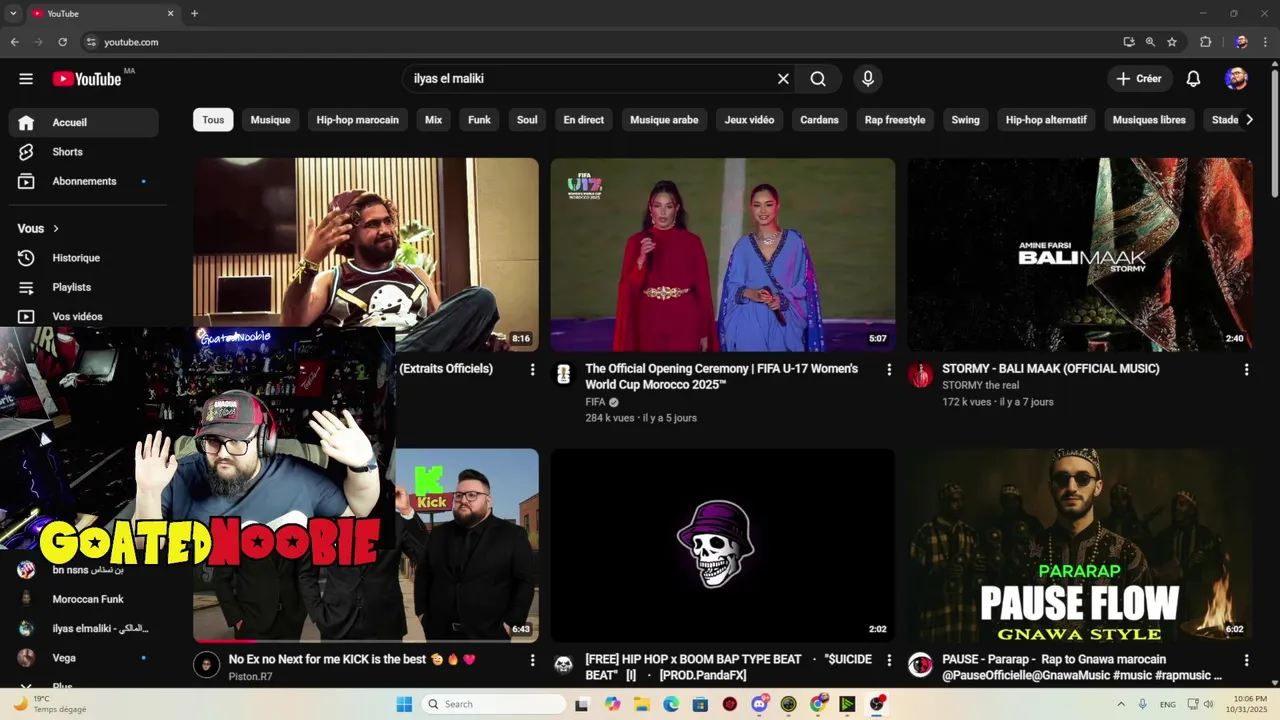Reload the page with the browser refresh icon

click(62, 42)
